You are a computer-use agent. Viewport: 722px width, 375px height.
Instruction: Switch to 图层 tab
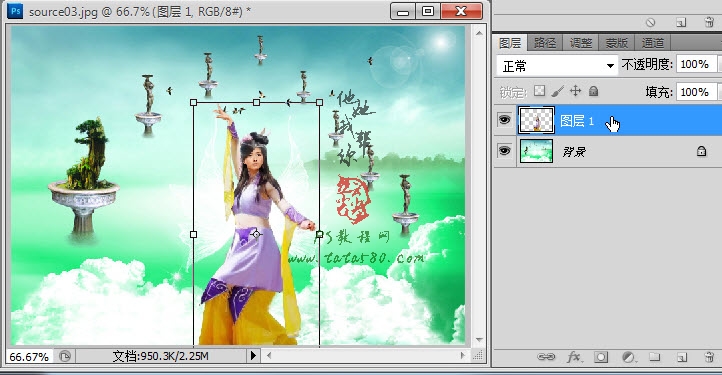coord(510,43)
